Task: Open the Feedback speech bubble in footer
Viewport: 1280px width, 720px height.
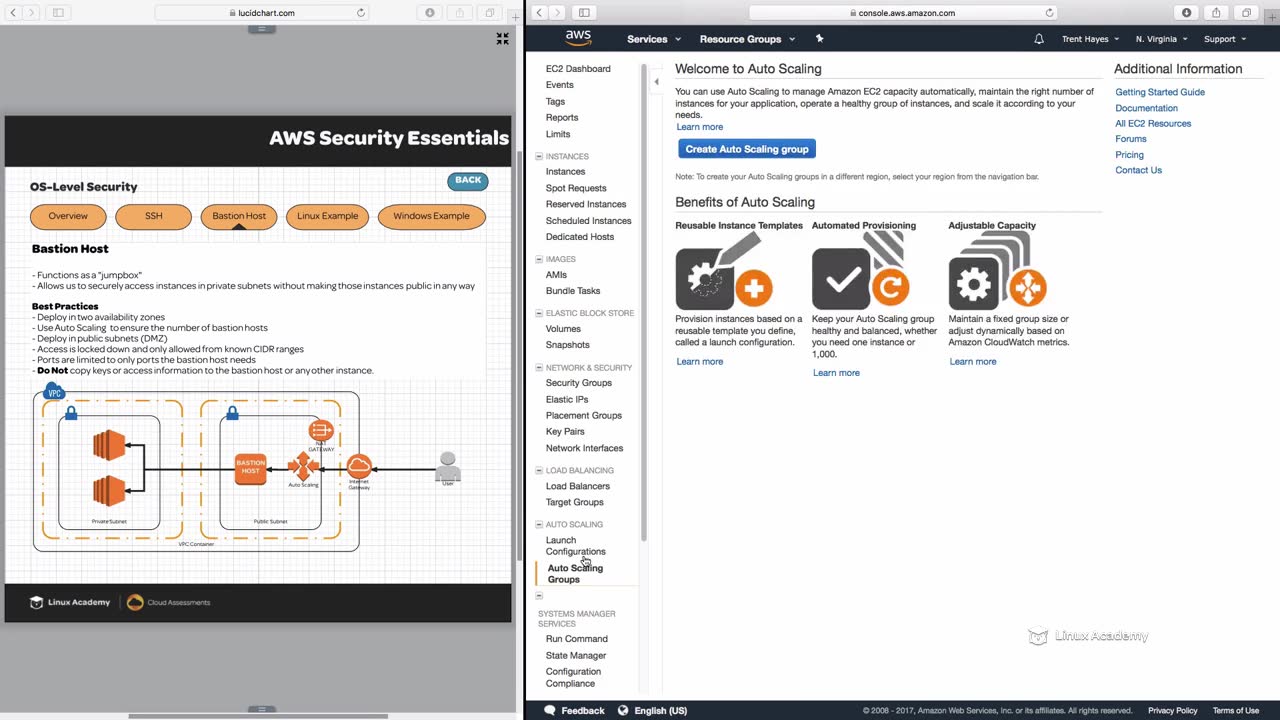Action: point(549,711)
